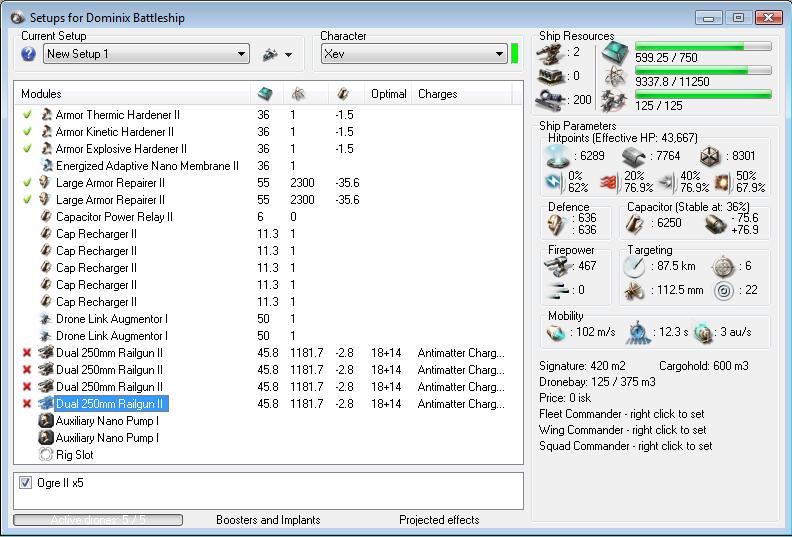792x537 pixels.
Task: Click the powergrid column header icon
Action: click(x=299, y=93)
